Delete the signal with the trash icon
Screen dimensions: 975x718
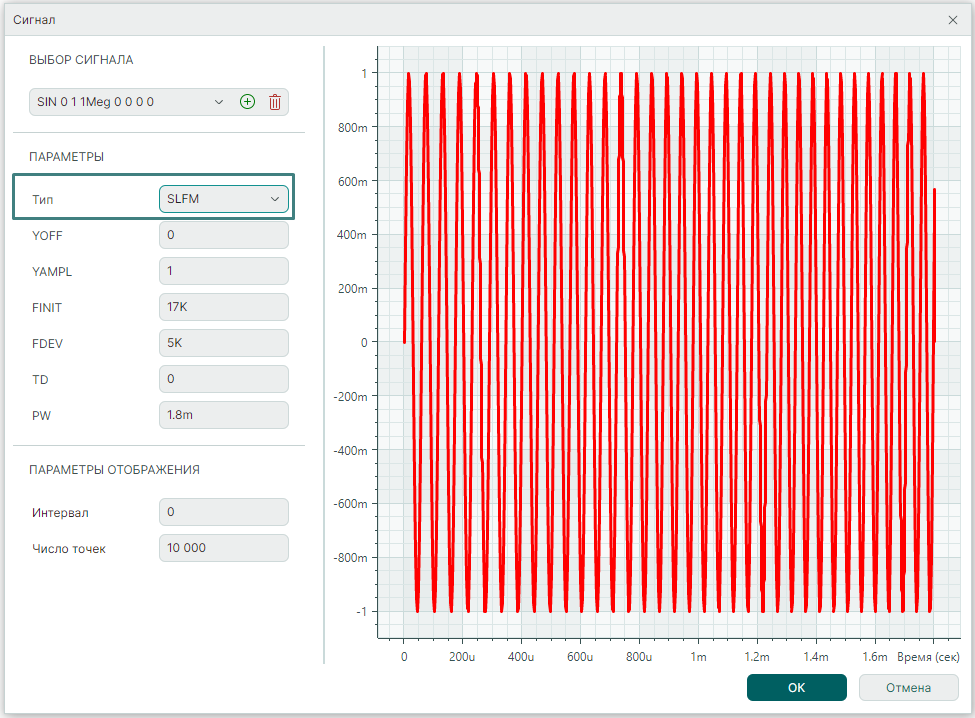(275, 102)
